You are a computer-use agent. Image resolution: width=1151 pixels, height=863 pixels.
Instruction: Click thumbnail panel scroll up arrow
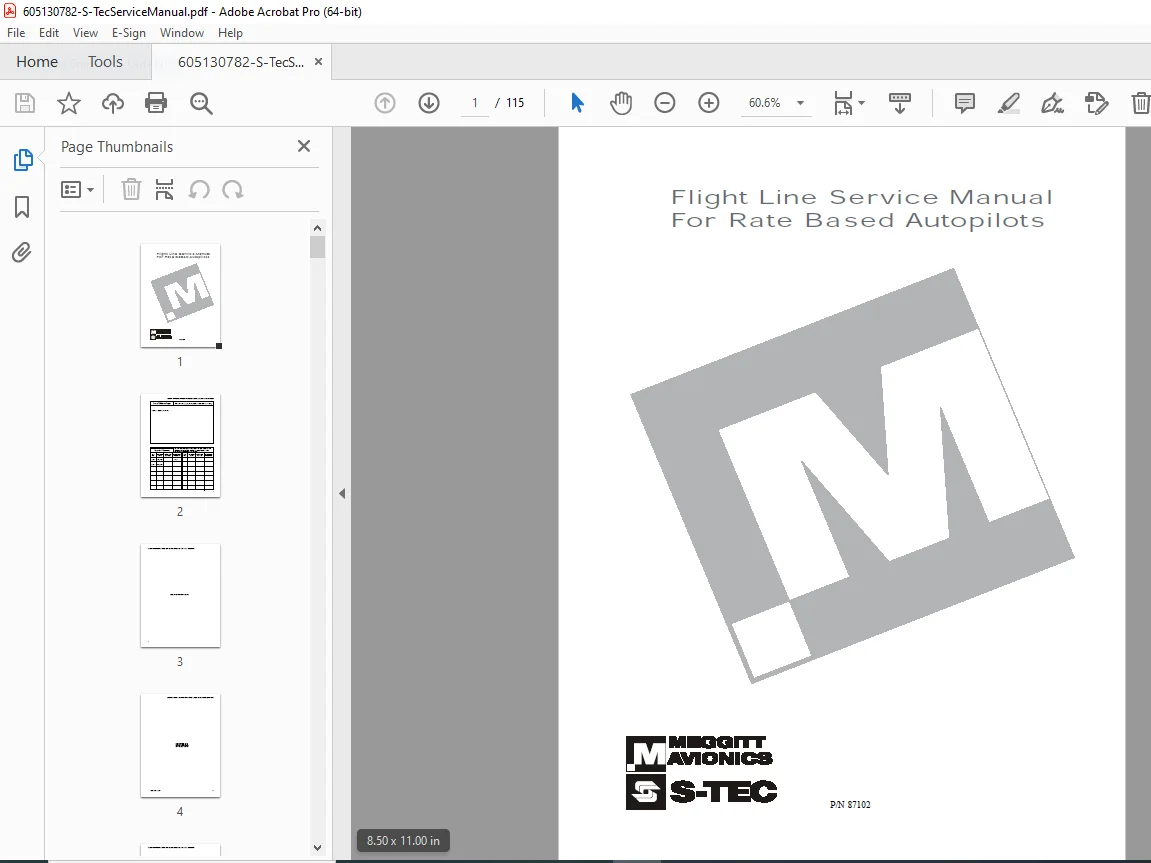pyautogui.click(x=317, y=228)
